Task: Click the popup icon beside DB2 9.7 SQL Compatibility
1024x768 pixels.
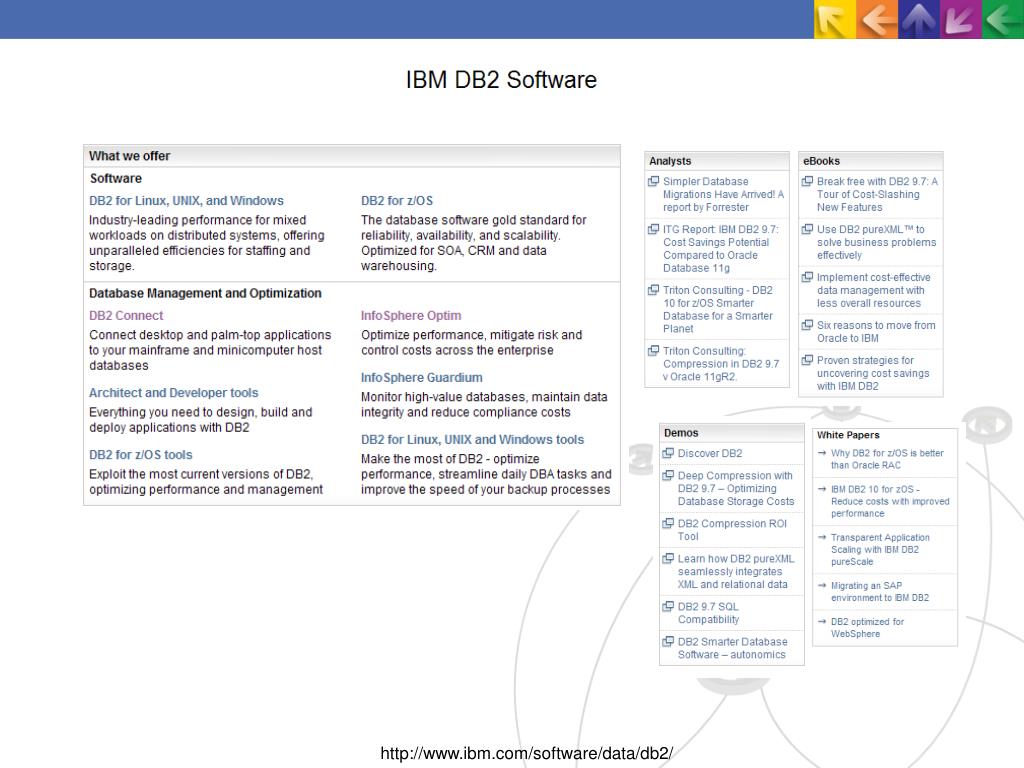Action: 668,606
